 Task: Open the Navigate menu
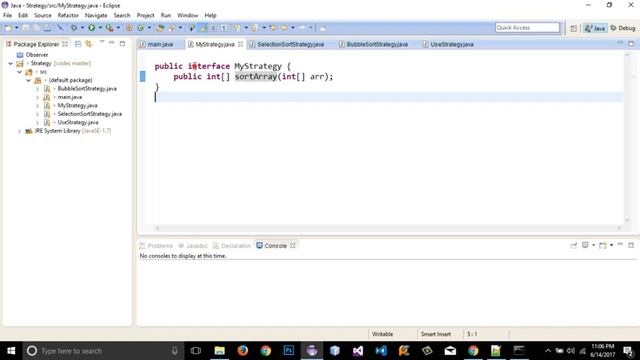point(96,16)
